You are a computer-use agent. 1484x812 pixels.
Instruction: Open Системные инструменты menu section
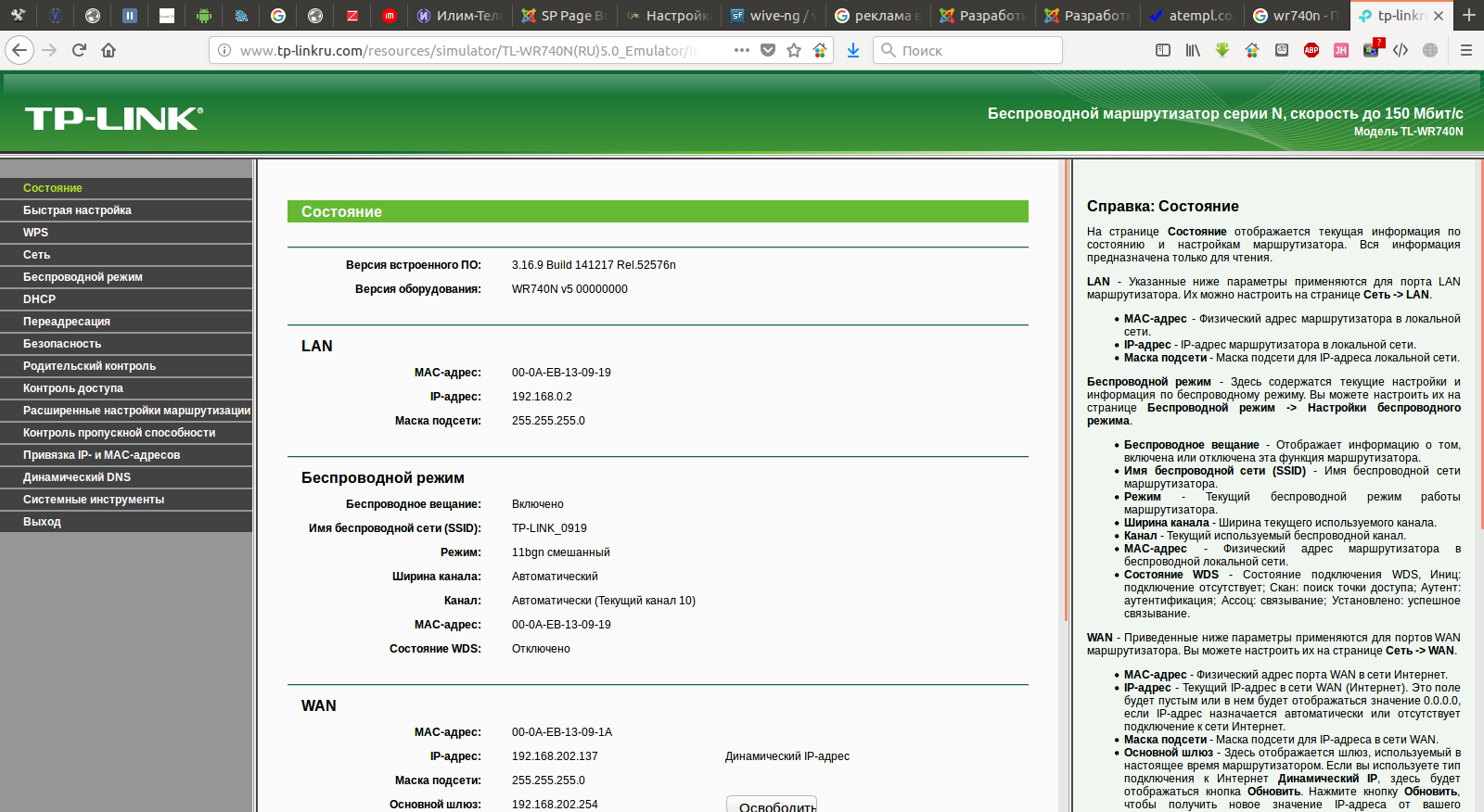point(126,500)
